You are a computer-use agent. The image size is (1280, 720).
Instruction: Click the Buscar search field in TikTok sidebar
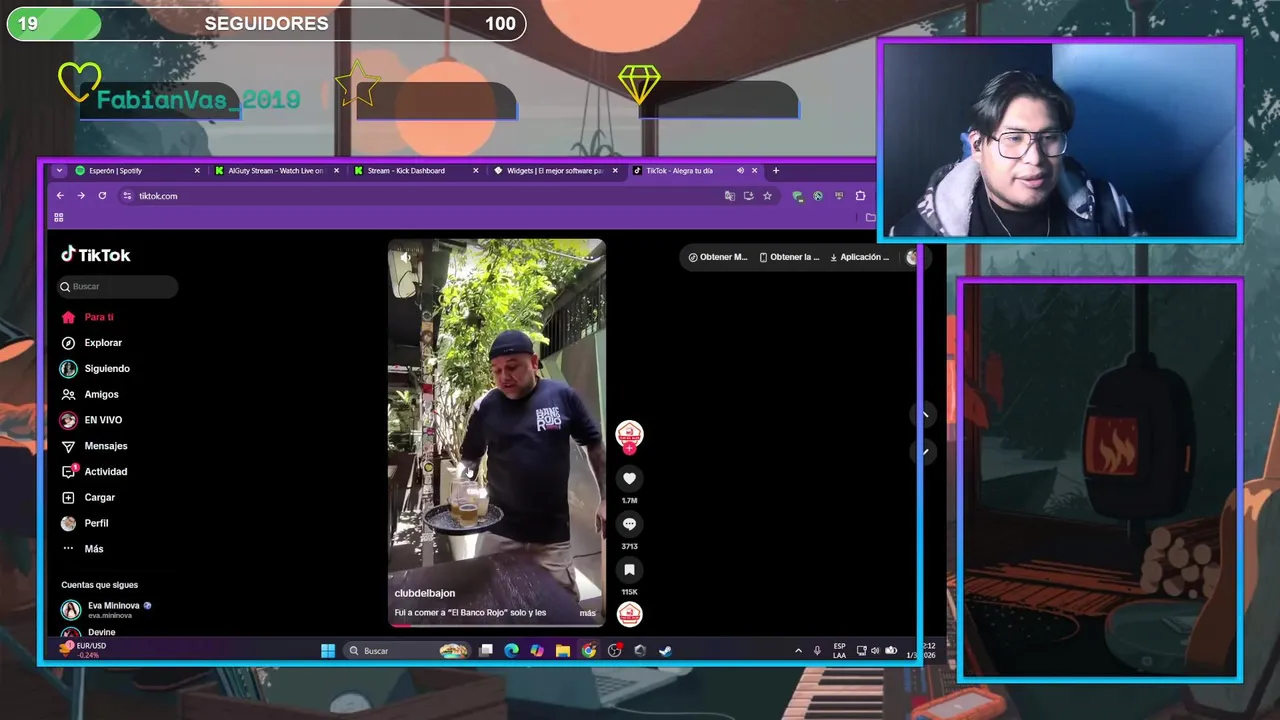[118, 287]
